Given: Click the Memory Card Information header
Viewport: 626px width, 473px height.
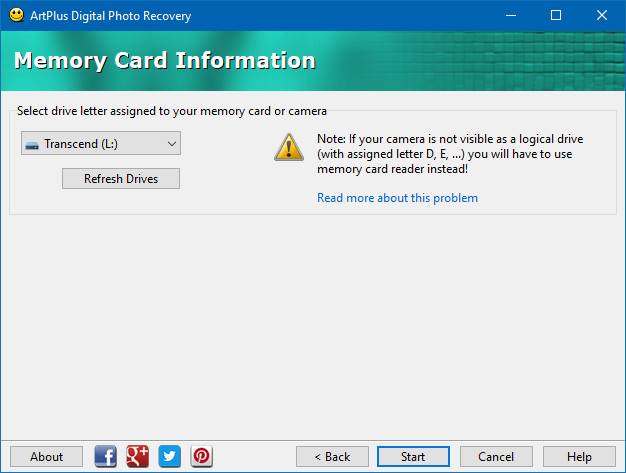Looking at the screenshot, I should coord(165,60).
